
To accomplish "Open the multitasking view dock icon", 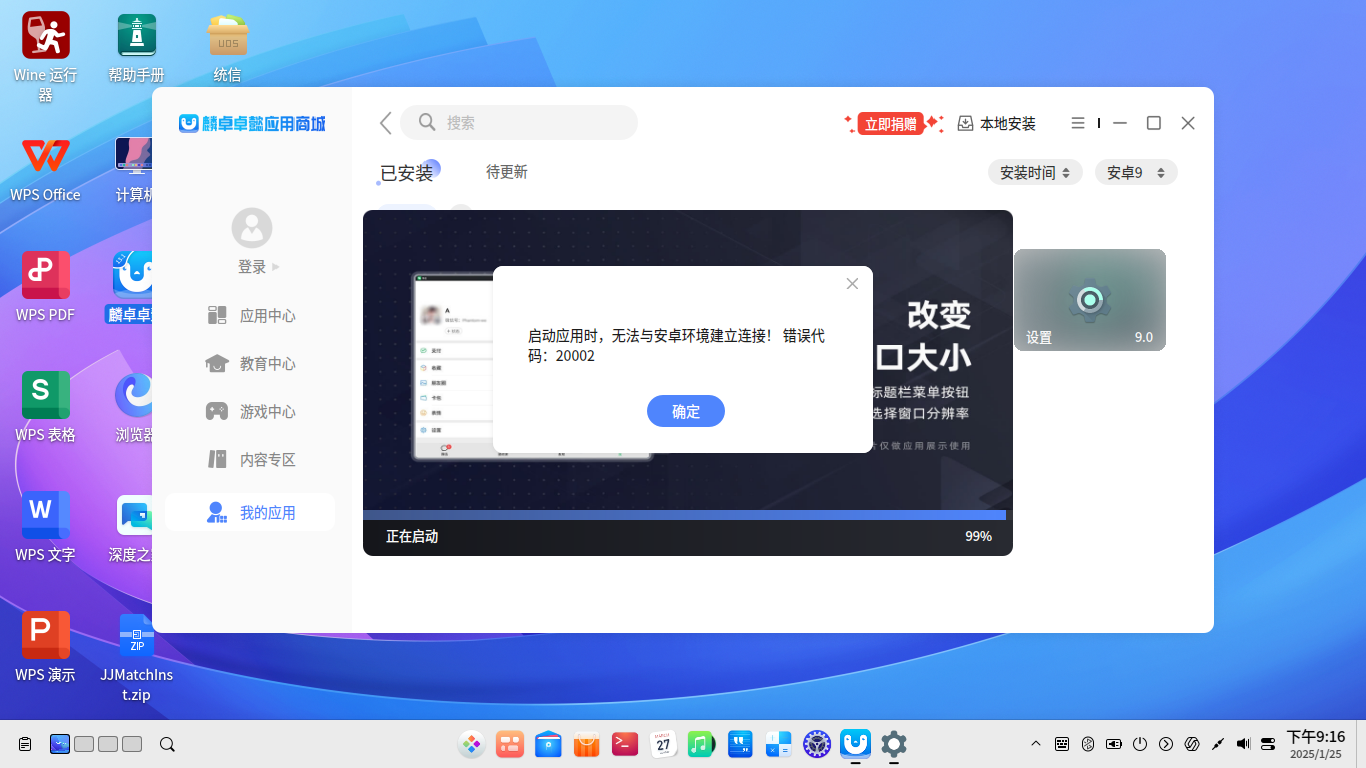I will coord(510,744).
